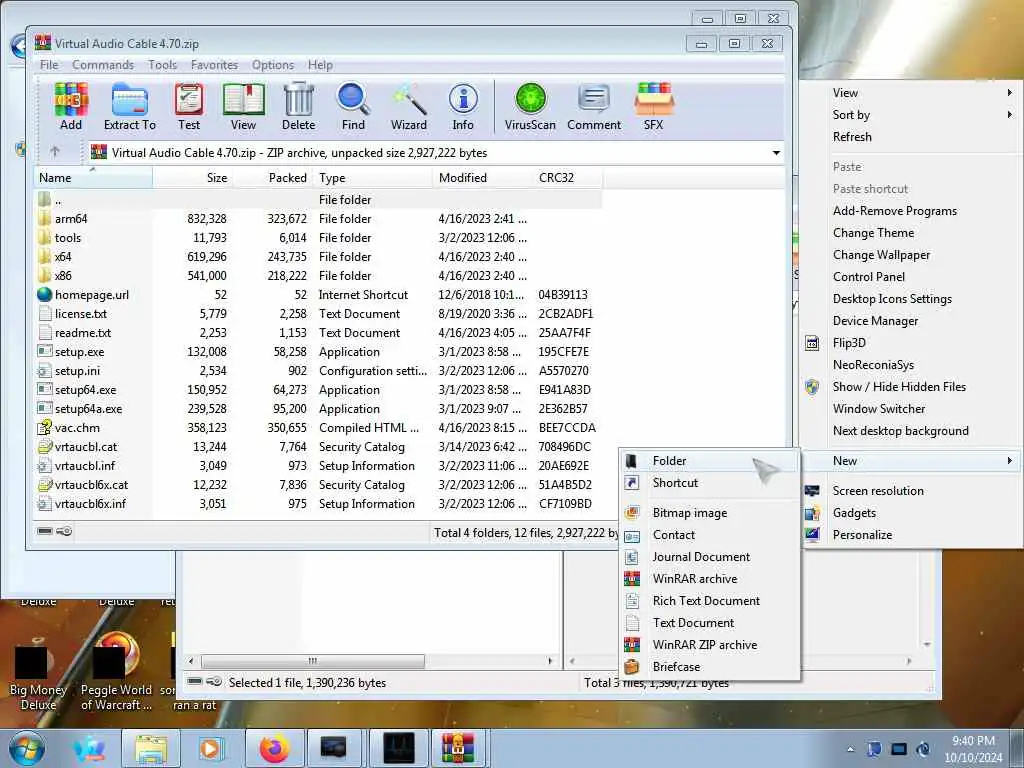Launch the Wizard wand tool
This screenshot has width=1024, height=768.
pyautogui.click(x=409, y=106)
